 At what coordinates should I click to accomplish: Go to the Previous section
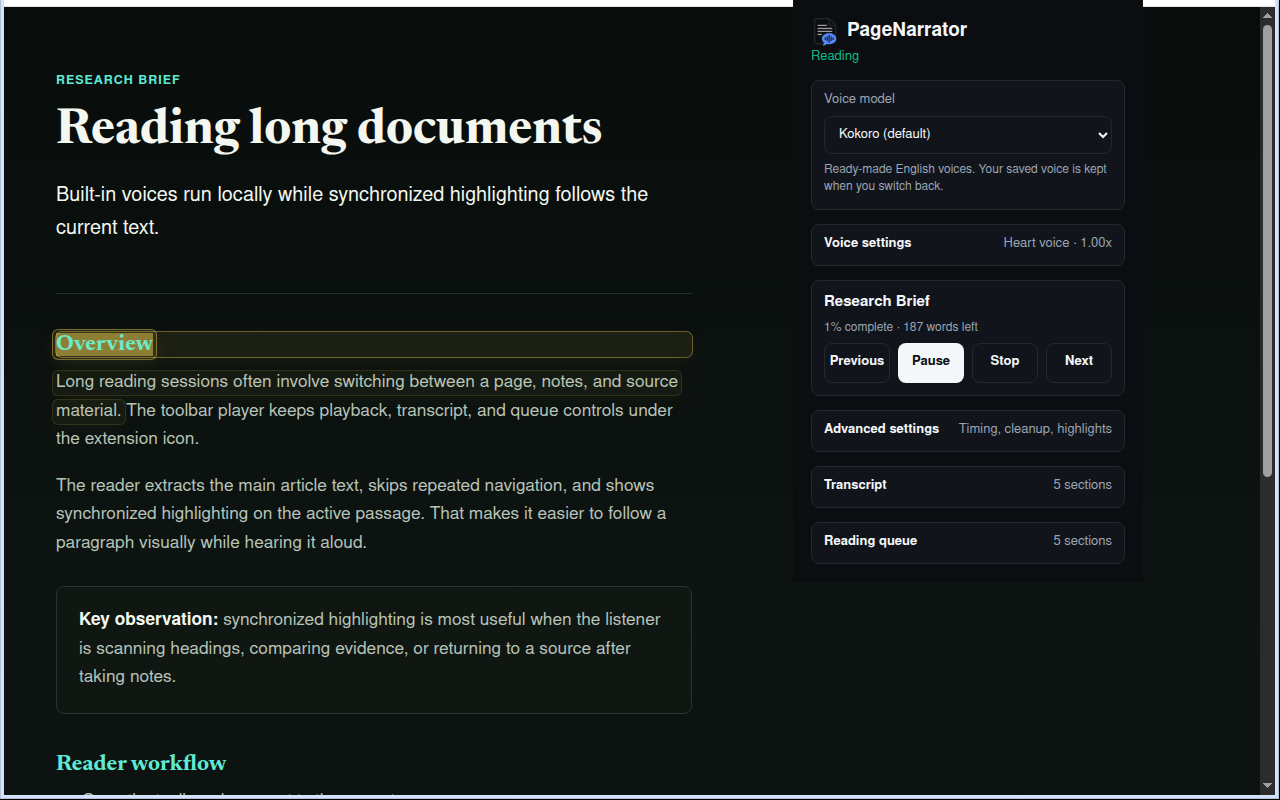pyautogui.click(x=856, y=362)
